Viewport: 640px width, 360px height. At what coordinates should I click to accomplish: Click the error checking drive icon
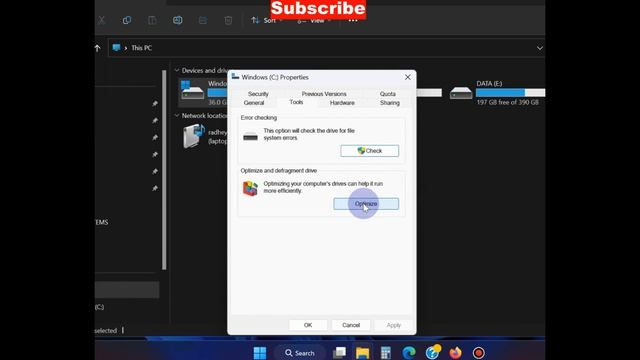(250, 137)
